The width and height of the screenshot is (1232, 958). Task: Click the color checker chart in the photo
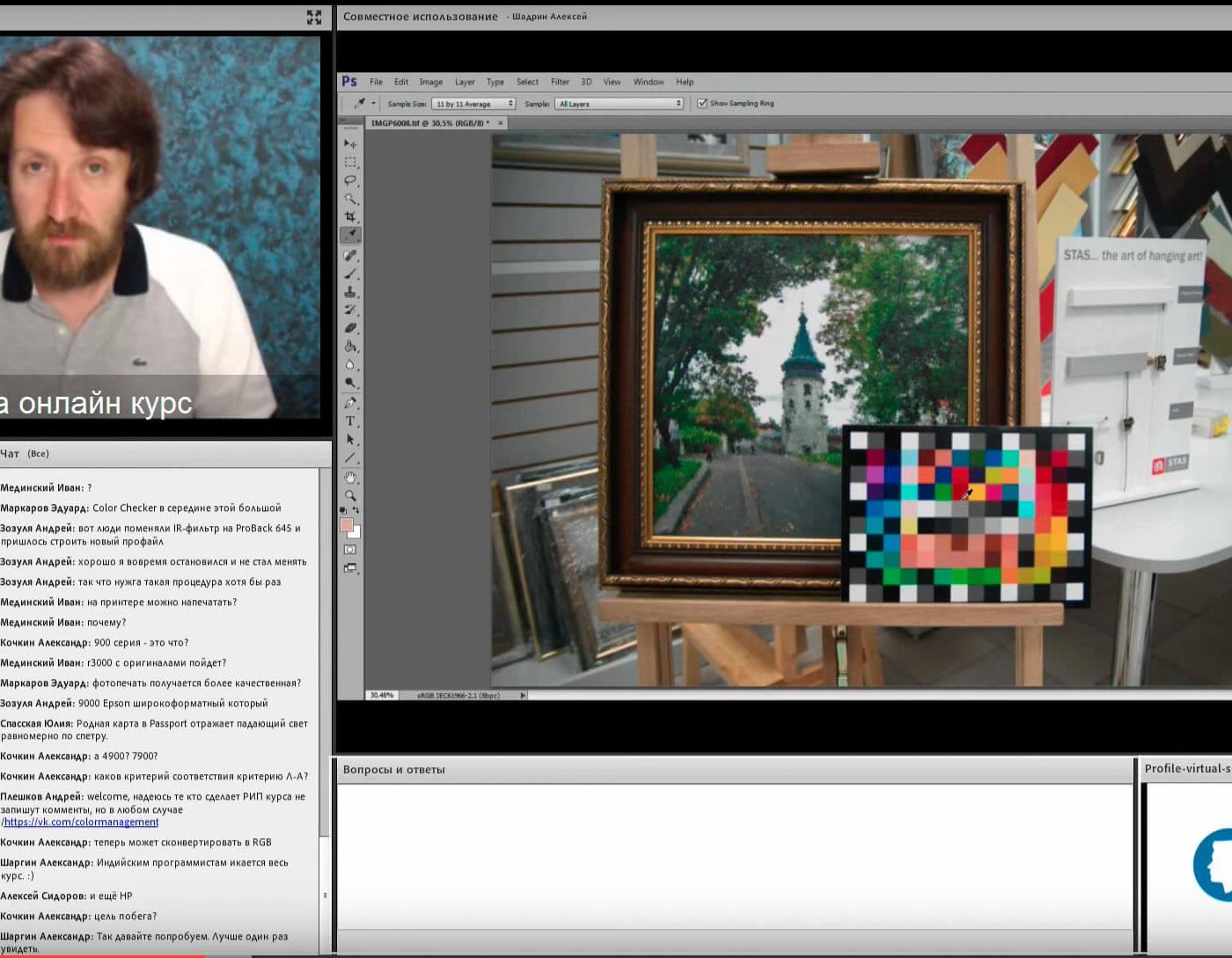click(966, 516)
